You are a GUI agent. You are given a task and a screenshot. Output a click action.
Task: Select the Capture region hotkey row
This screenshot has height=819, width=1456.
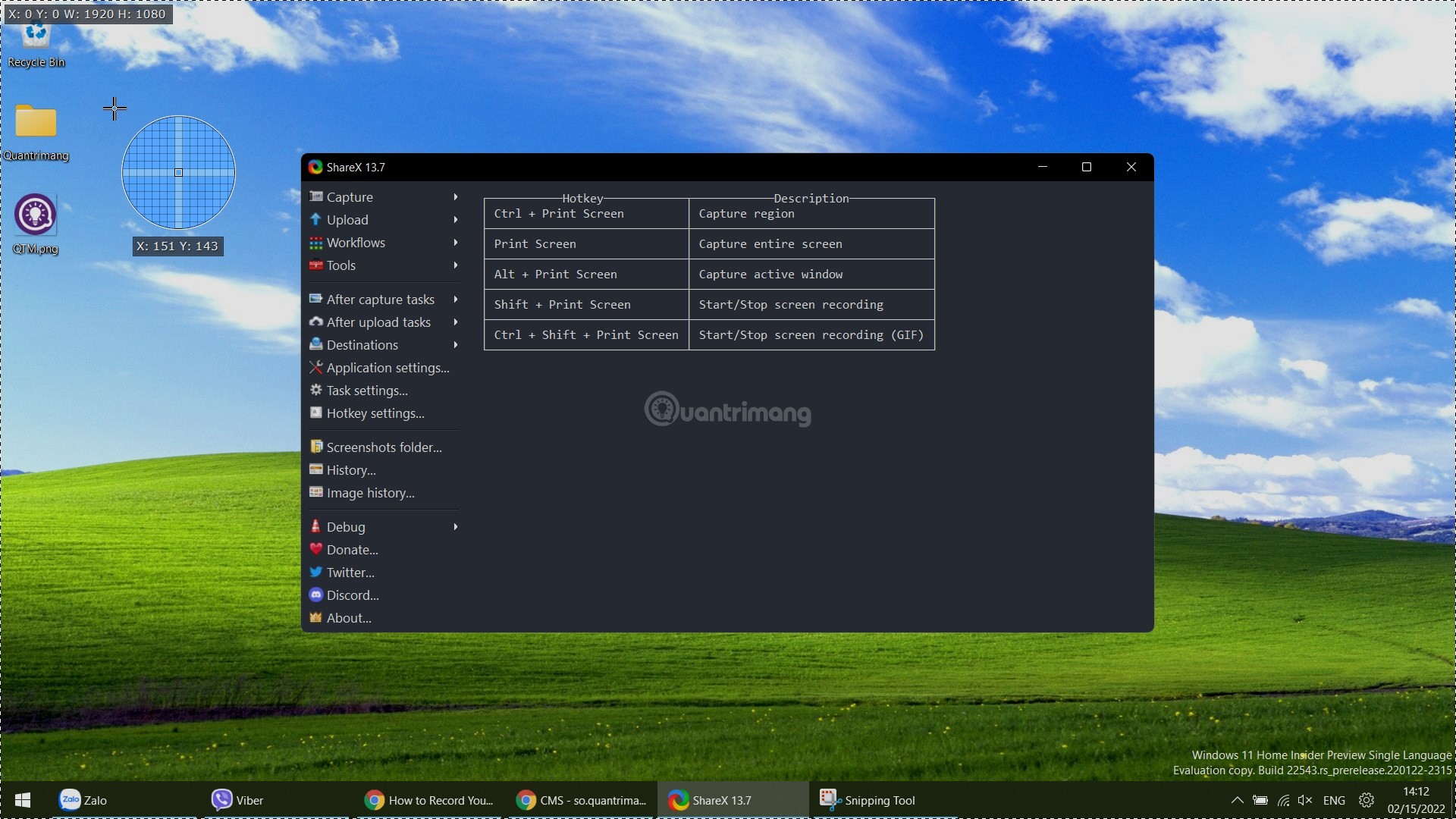(x=708, y=214)
